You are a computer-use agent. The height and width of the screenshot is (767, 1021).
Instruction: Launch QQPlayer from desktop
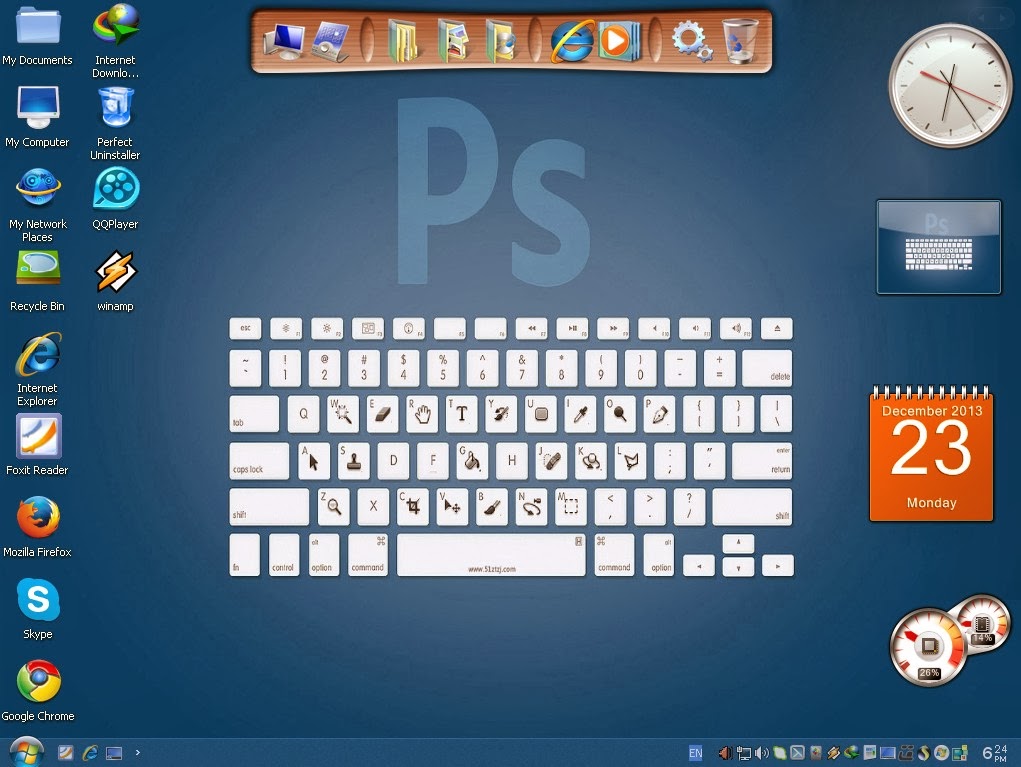pos(115,199)
